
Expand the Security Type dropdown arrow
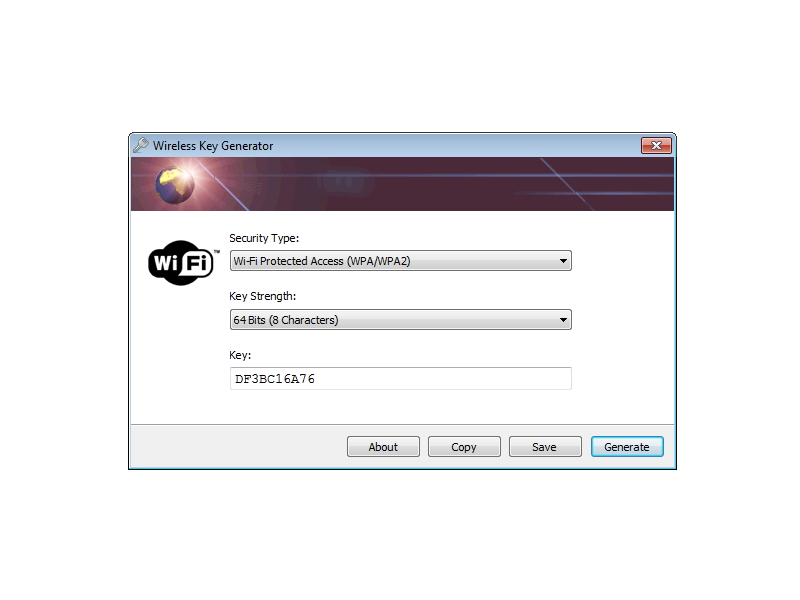(563, 261)
